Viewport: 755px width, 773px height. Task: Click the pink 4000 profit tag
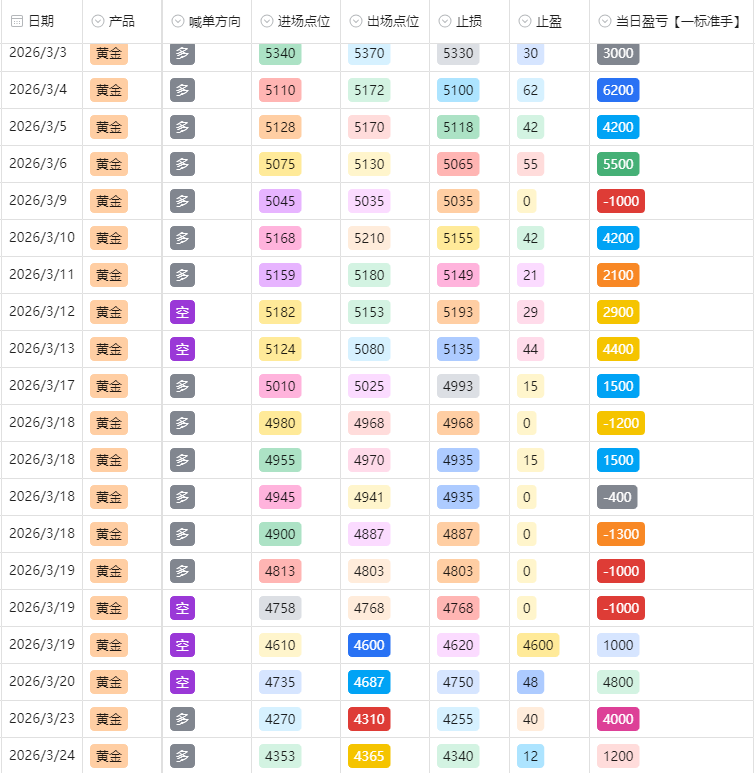pyautogui.click(x=618, y=719)
